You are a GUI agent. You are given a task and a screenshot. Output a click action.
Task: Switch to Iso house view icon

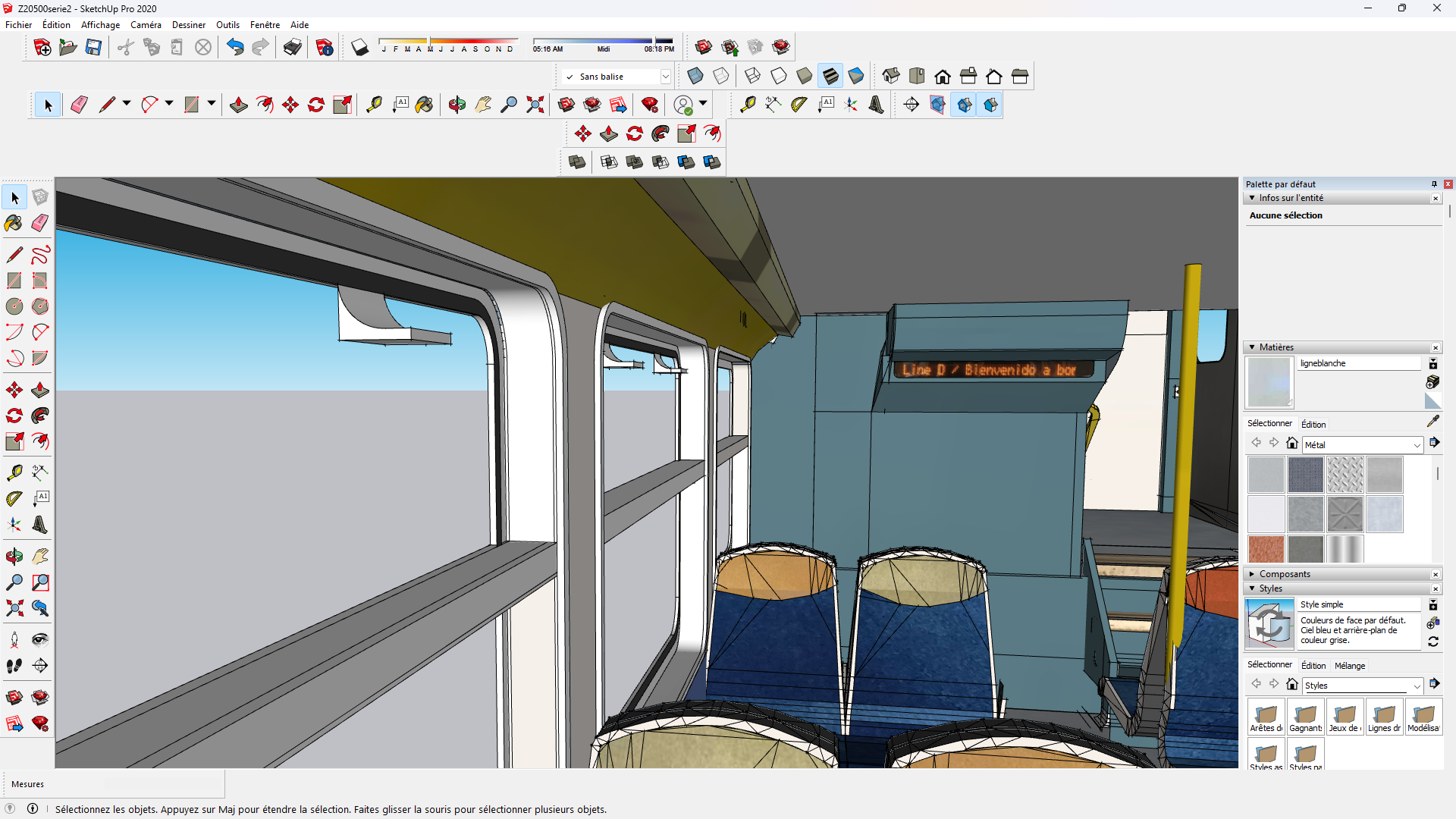tap(891, 76)
